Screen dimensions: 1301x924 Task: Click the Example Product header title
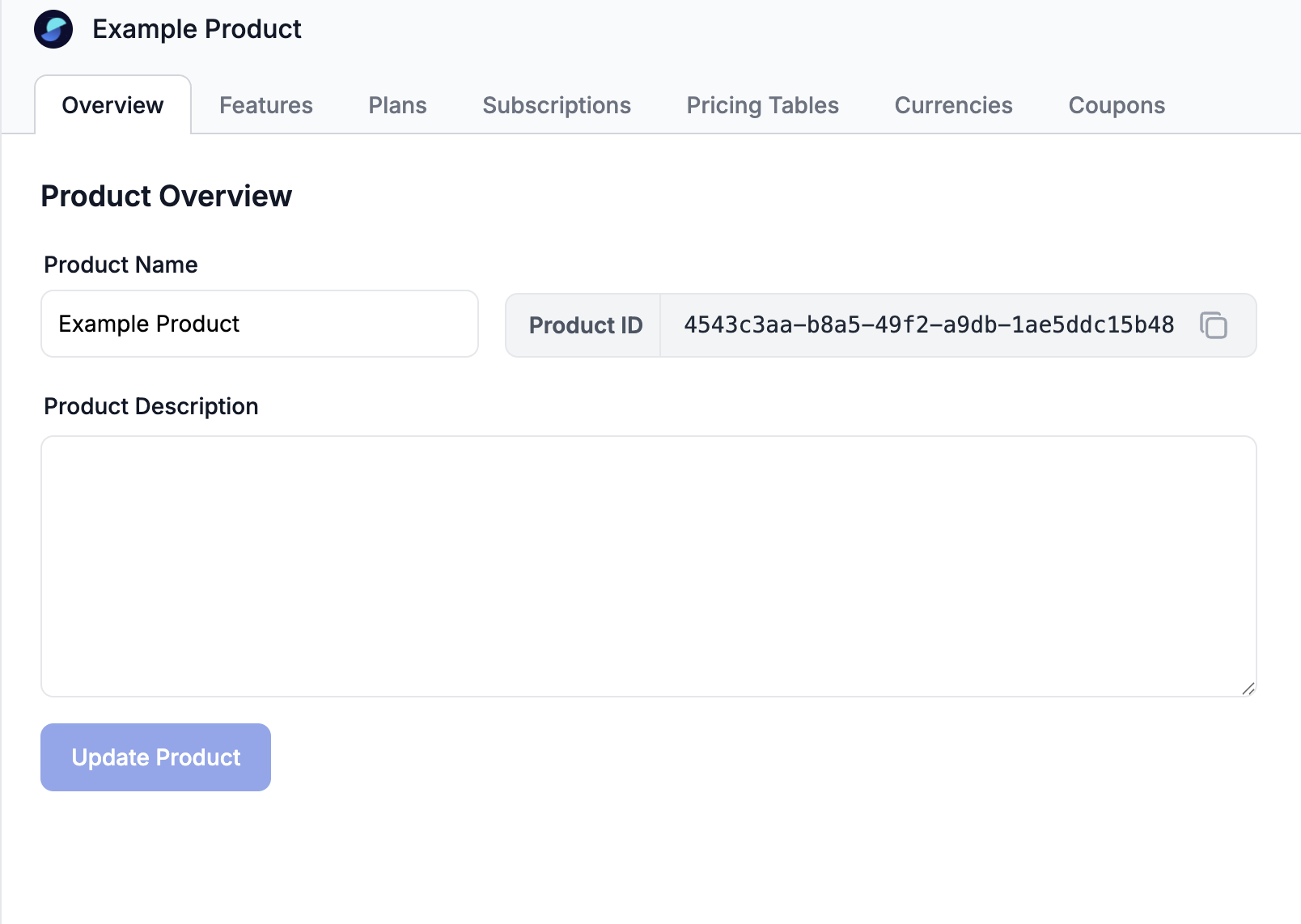tap(197, 29)
